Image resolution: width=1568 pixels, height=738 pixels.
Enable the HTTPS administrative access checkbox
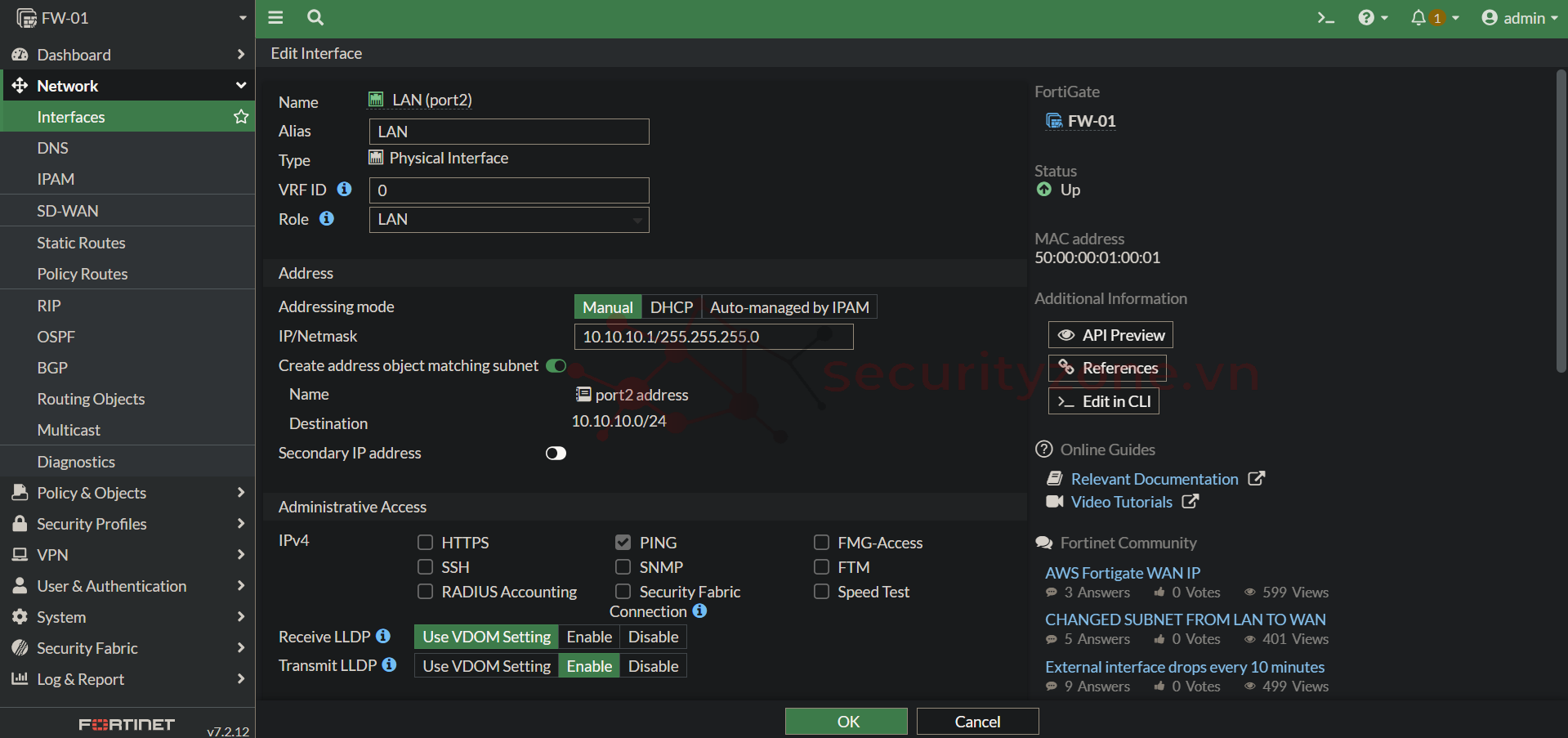tap(425, 543)
